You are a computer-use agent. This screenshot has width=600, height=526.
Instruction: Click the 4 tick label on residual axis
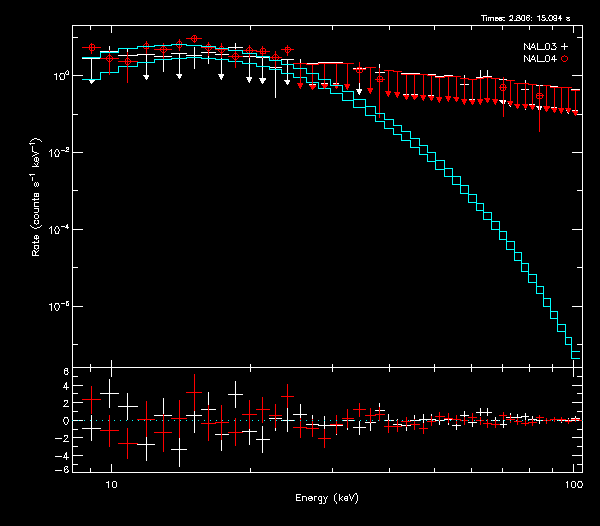(x=65, y=388)
